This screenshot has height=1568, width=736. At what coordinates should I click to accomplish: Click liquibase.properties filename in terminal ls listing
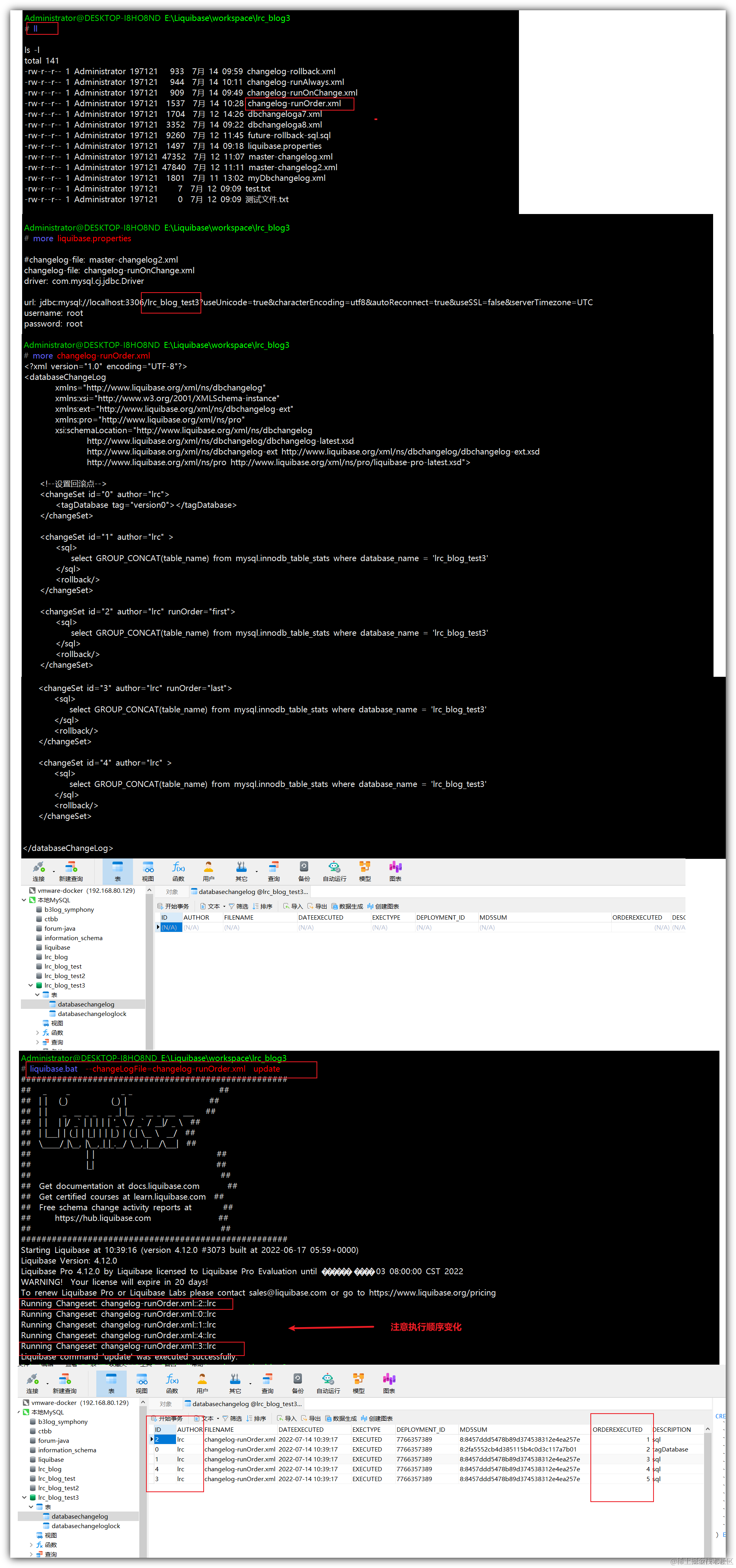(285, 146)
